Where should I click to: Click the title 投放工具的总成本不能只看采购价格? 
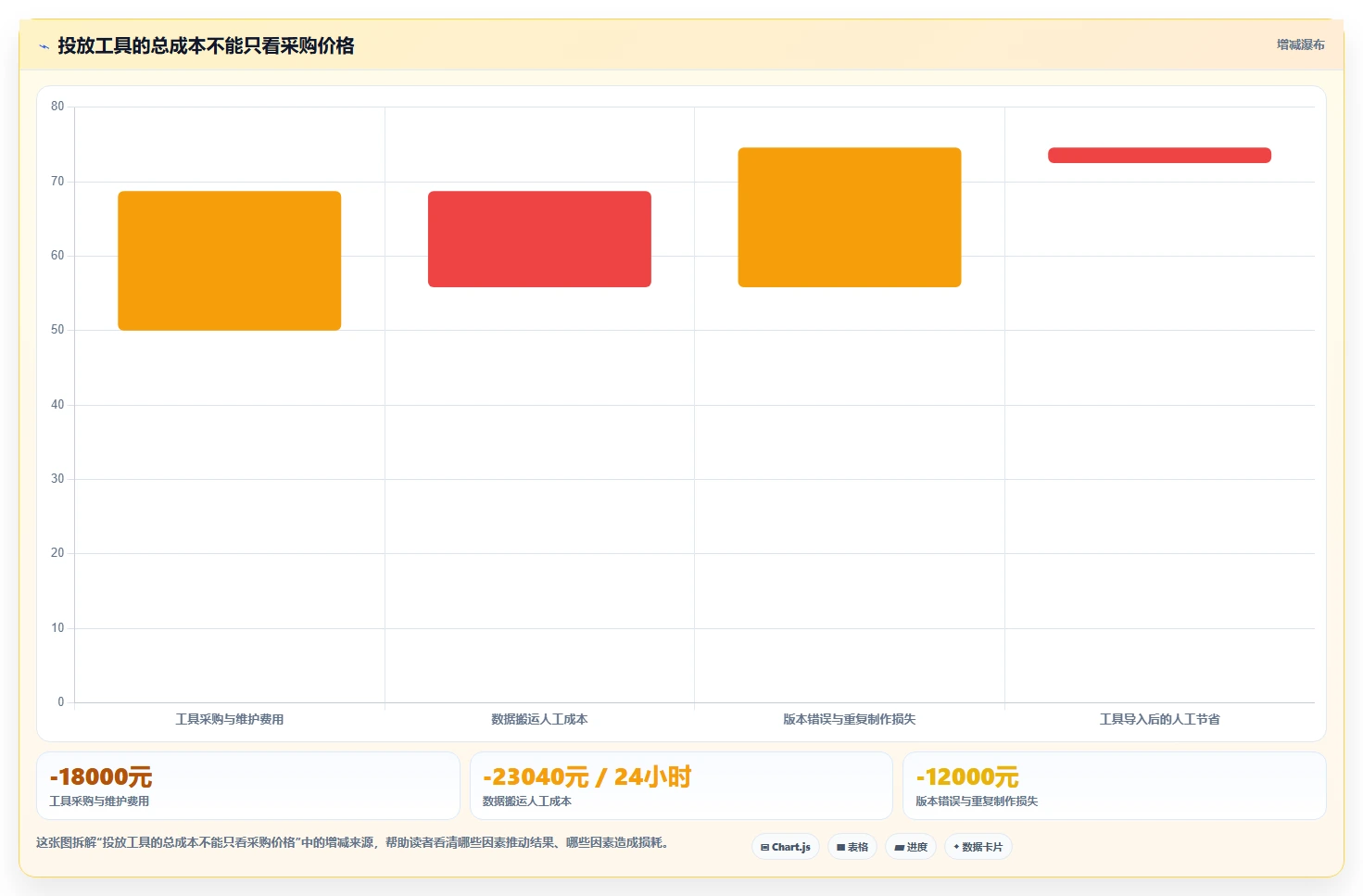click(x=206, y=45)
